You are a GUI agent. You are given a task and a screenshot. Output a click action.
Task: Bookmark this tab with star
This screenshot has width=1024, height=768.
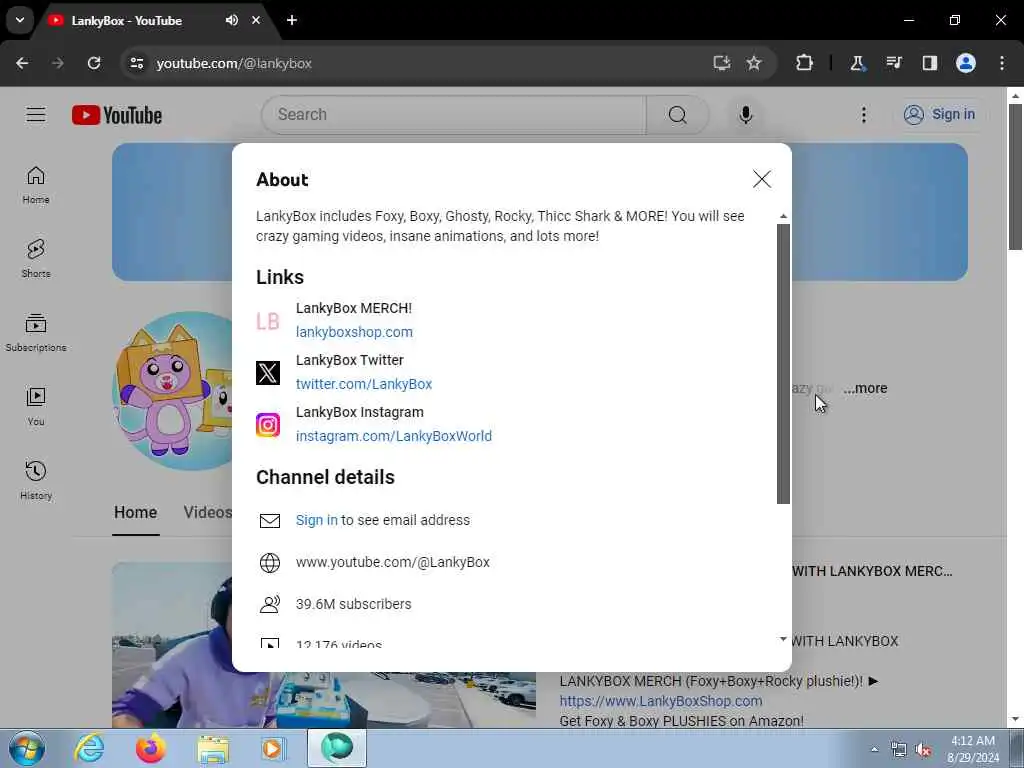tap(754, 63)
